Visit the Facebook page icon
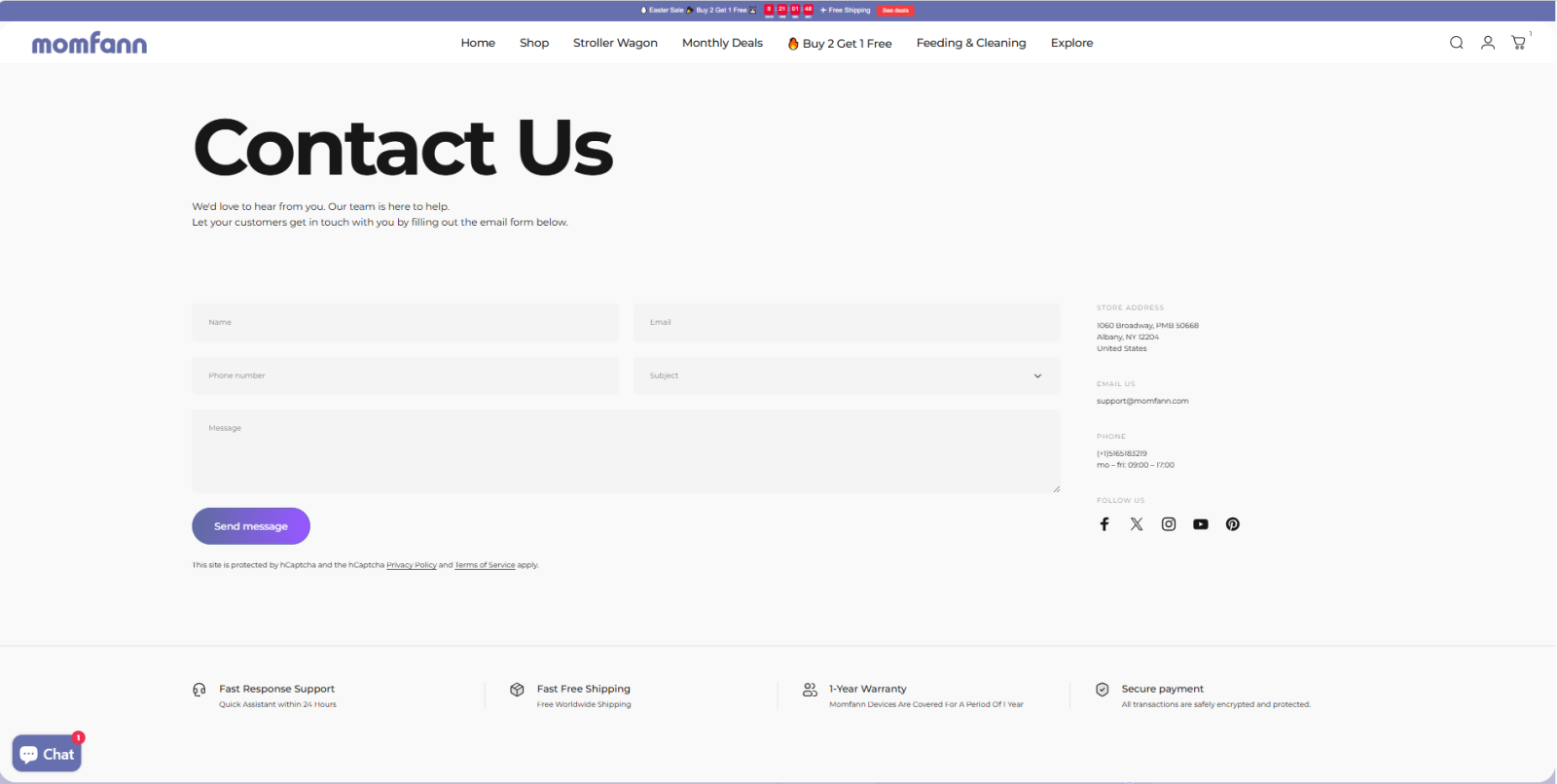This screenshot has height=784, width=1557. pos(1104,524)
